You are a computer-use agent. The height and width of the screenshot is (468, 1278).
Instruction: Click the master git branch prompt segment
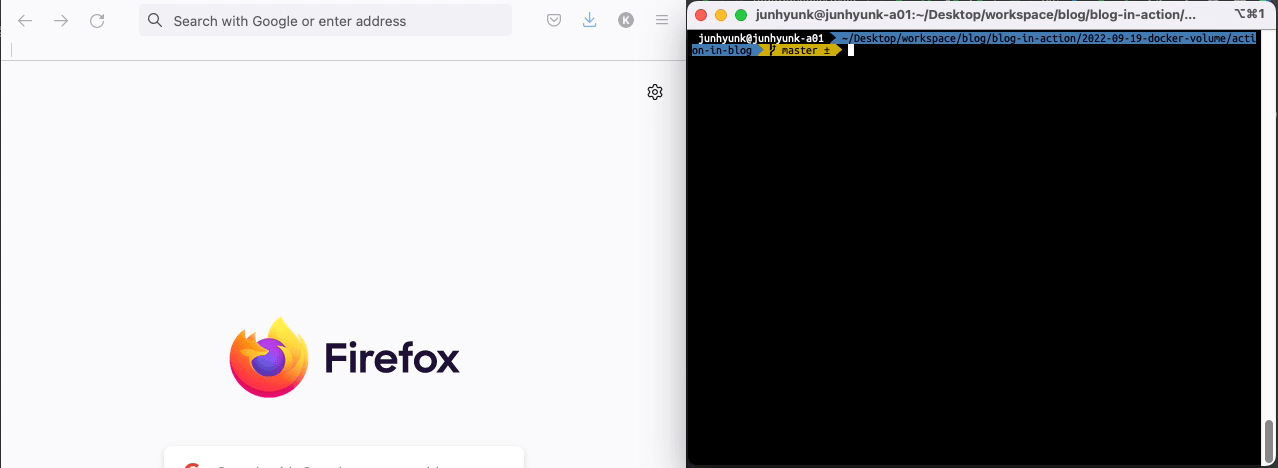[x=801, y=50]
